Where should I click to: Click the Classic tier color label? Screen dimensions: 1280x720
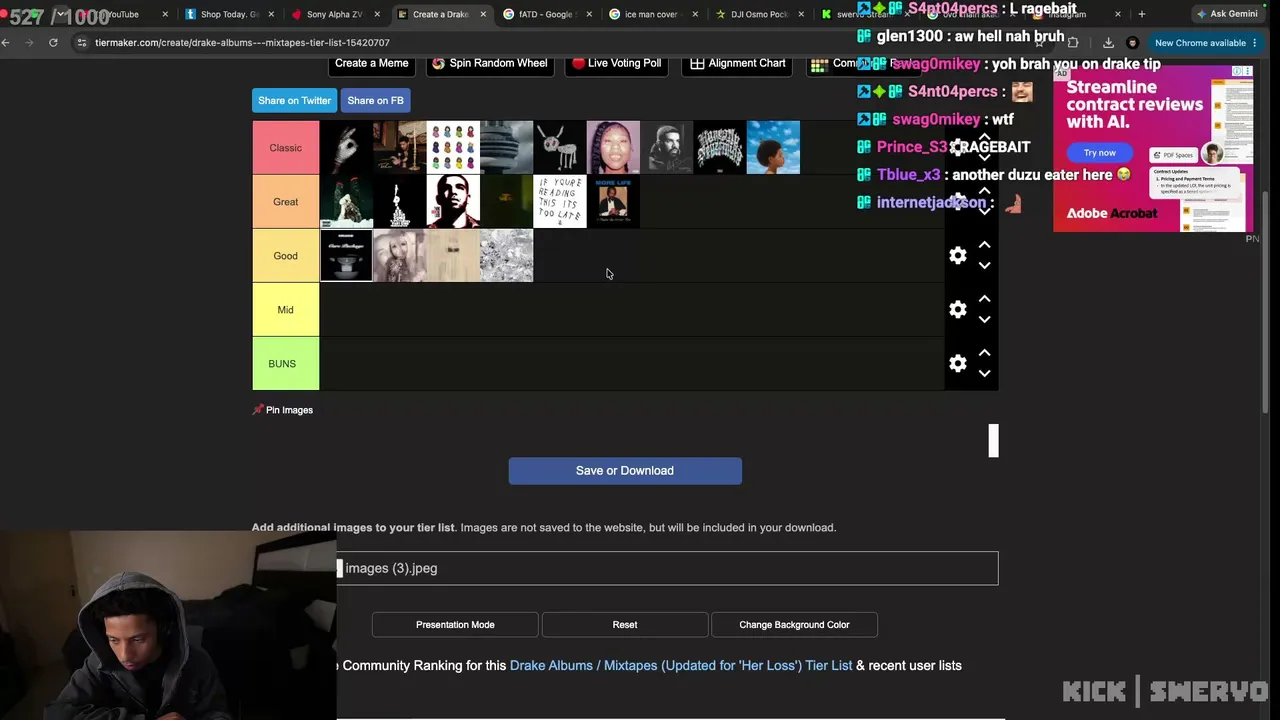coord(286,148)
